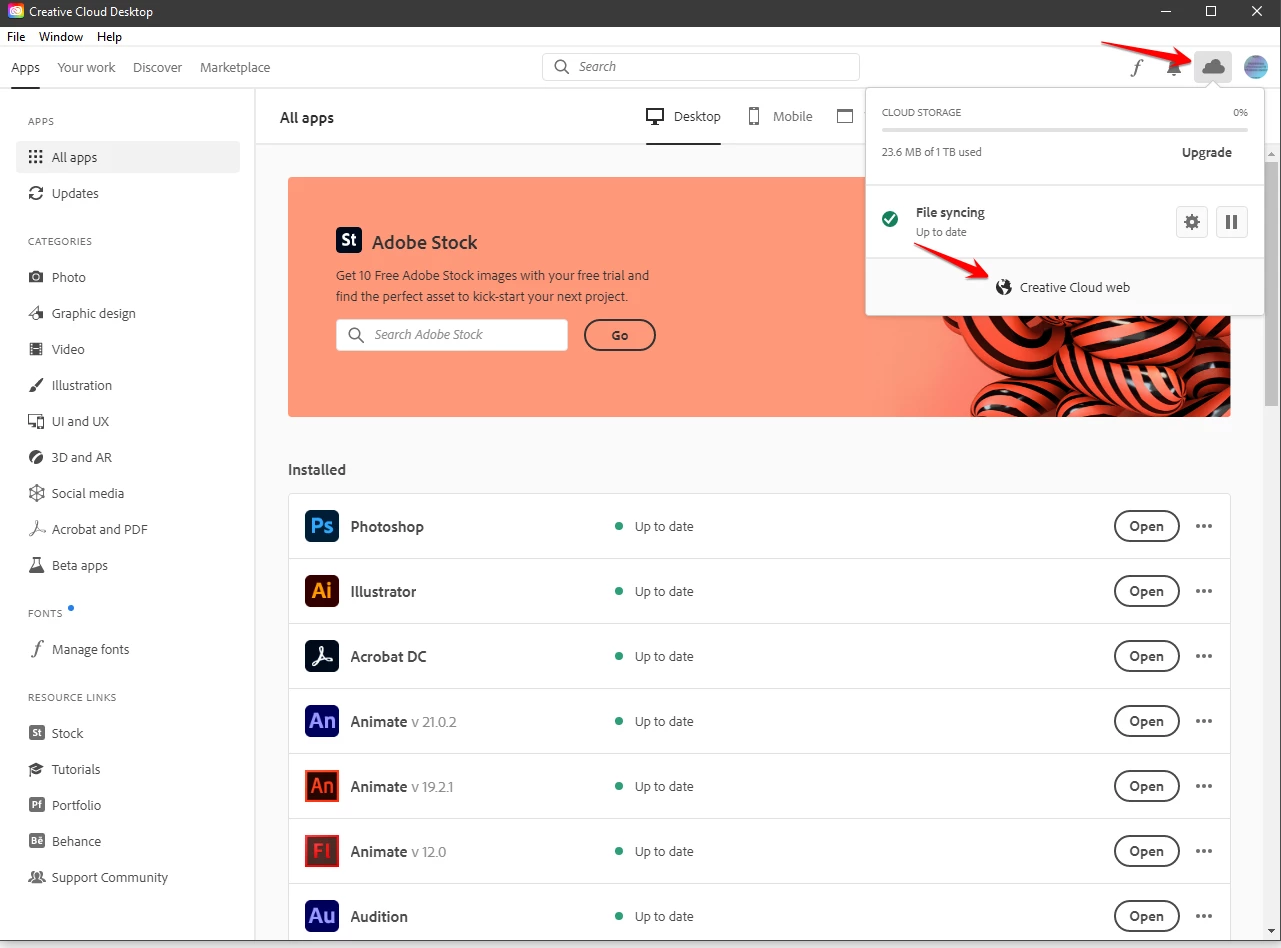The width and height of the screenshot is (1281, 948).
Task: Open Animate v 19.2.1
Action: 1147,786
